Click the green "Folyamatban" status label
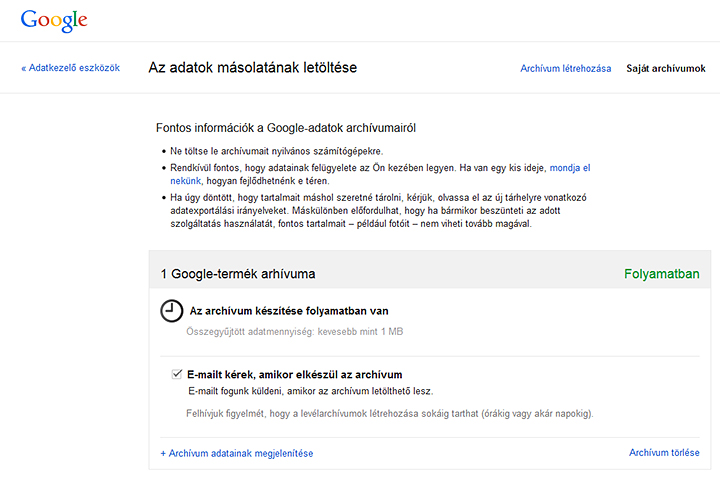The height and width of the screenshot is (482, 720). click(x=661, y=273)
